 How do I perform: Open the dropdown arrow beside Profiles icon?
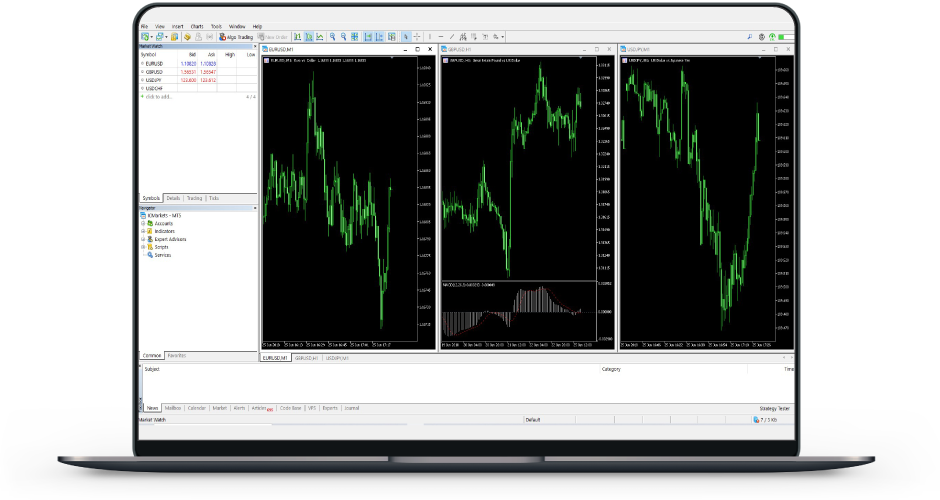pyautogui.click(x=166, y=37)
